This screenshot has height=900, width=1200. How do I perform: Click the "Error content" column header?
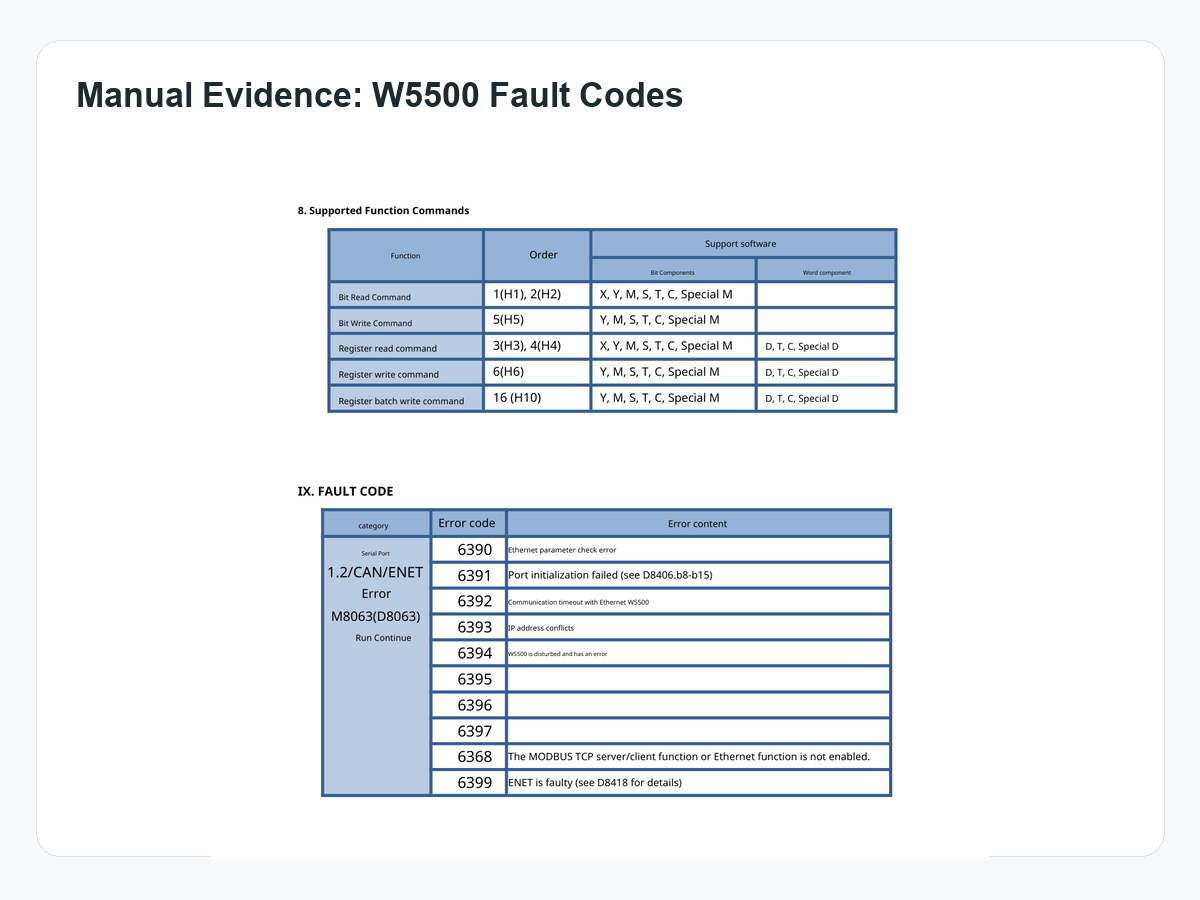[698, 524]
